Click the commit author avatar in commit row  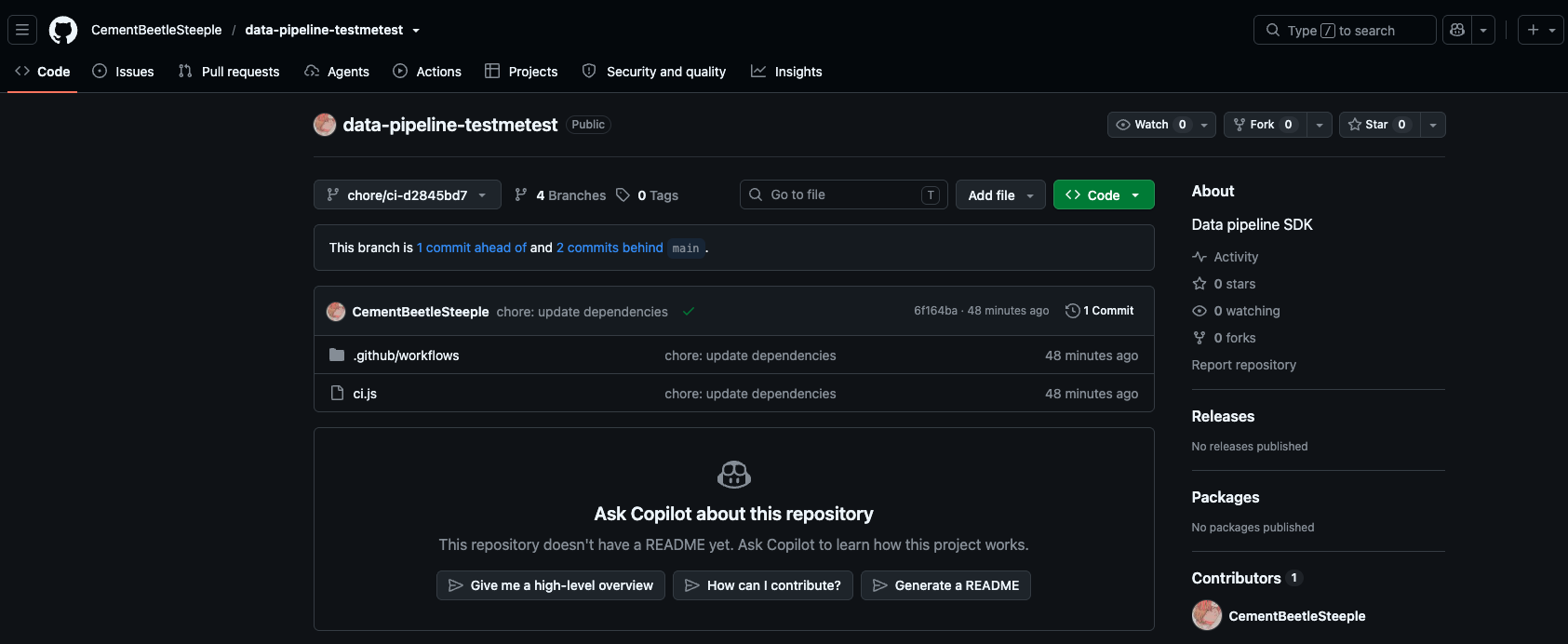pos(336,312)
